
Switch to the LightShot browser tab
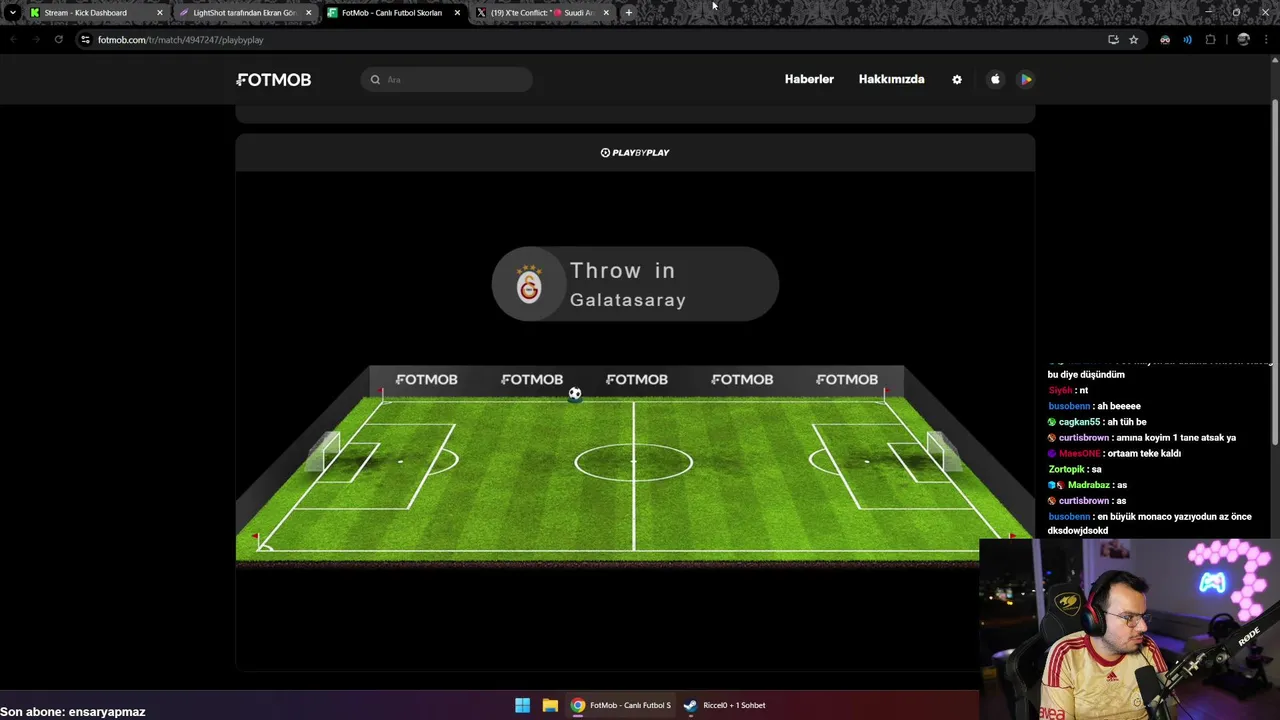pos(245,13)
